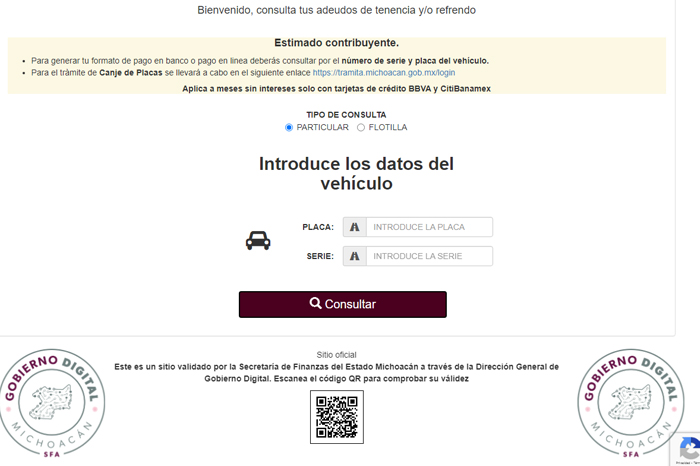Select the FLOTILLA radio button
The width and height of the screenshot is (700, 466).
(361, 127)
